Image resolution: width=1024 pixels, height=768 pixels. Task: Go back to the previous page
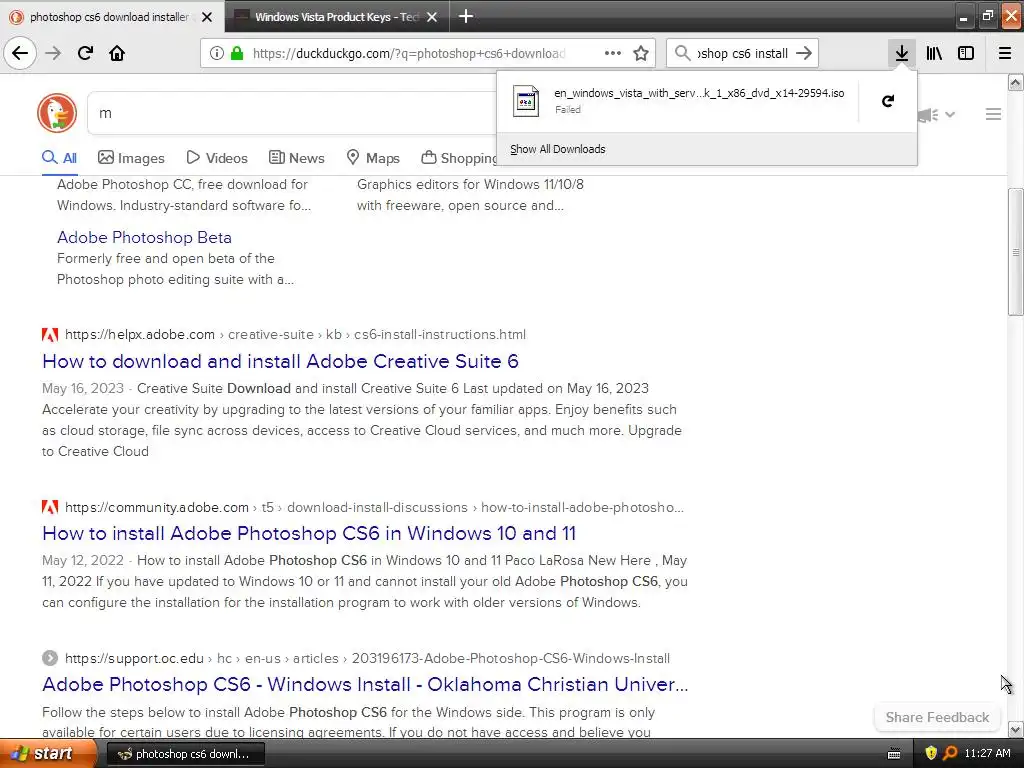[x=20, y=53]
